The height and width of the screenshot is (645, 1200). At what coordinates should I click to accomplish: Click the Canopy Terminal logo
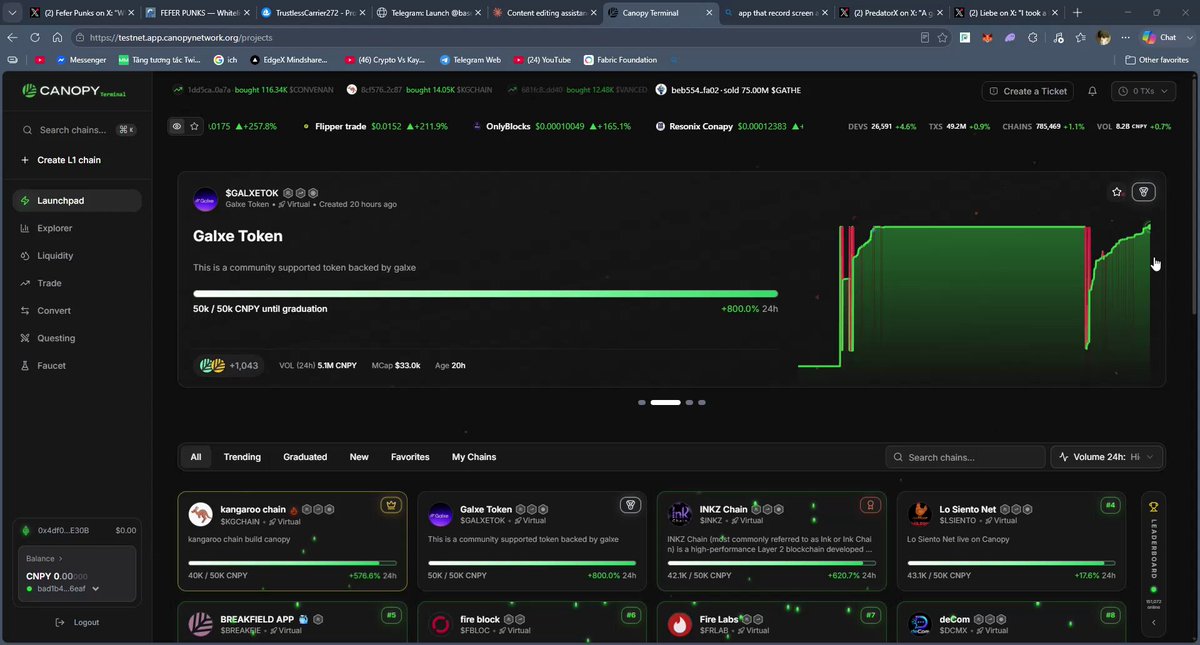pos(74,91)
